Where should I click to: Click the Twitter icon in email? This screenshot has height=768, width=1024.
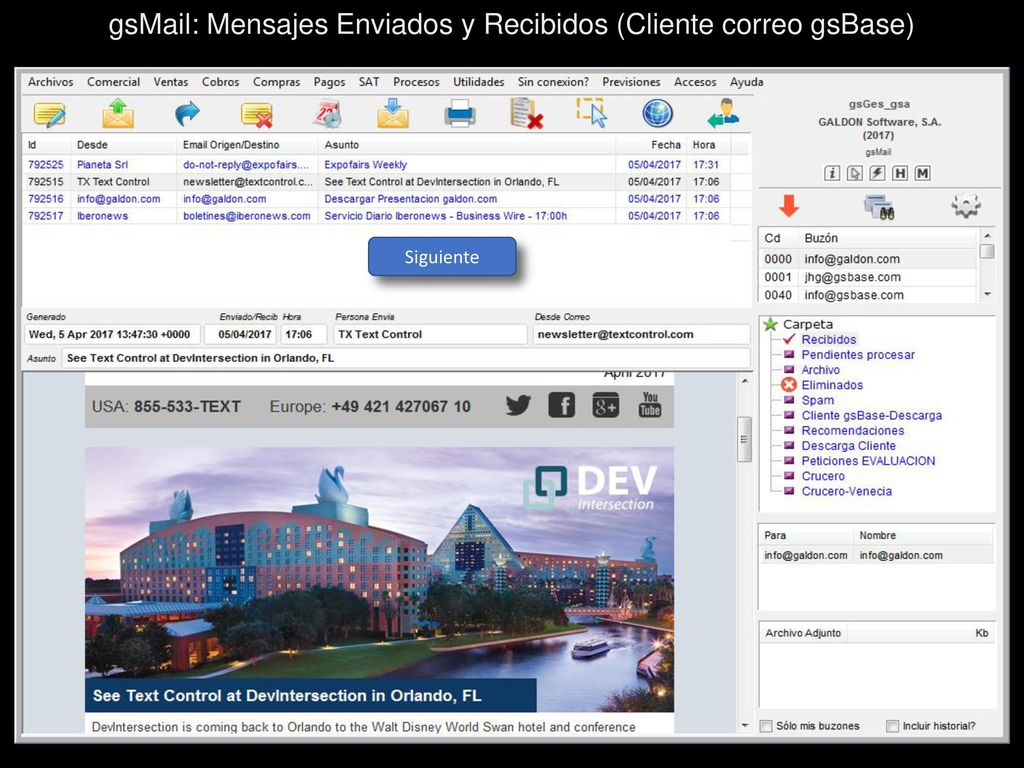tap(518, 406)
